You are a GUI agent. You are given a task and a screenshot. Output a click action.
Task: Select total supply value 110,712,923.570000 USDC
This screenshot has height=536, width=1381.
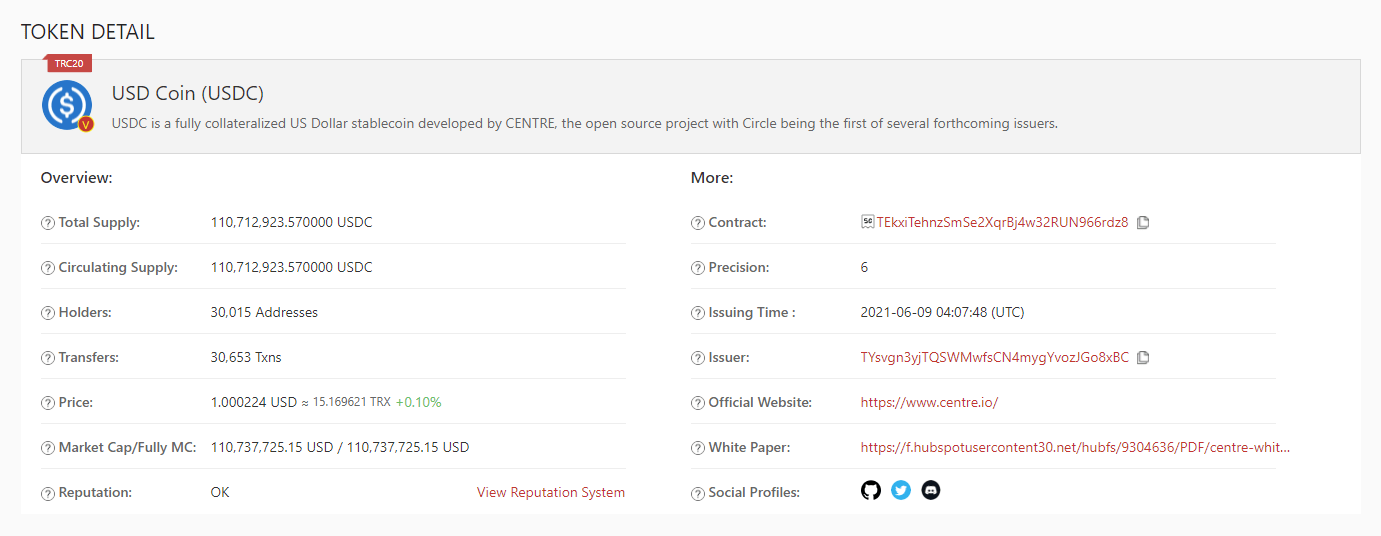(292, 222)
